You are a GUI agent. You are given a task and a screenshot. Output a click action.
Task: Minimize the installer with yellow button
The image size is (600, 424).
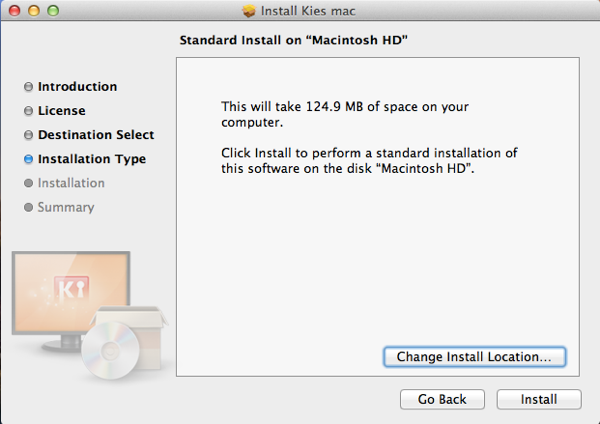coord(34,11)
